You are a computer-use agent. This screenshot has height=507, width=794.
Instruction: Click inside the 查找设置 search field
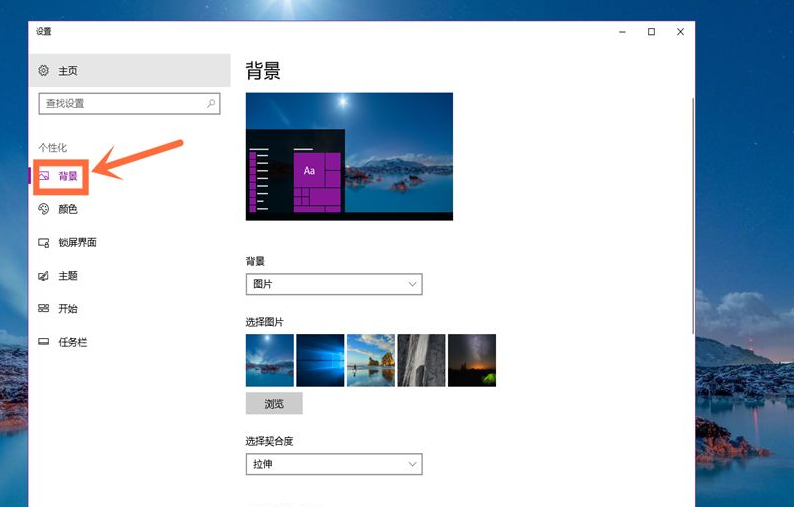pyautogui.click(x=120, y=103)
